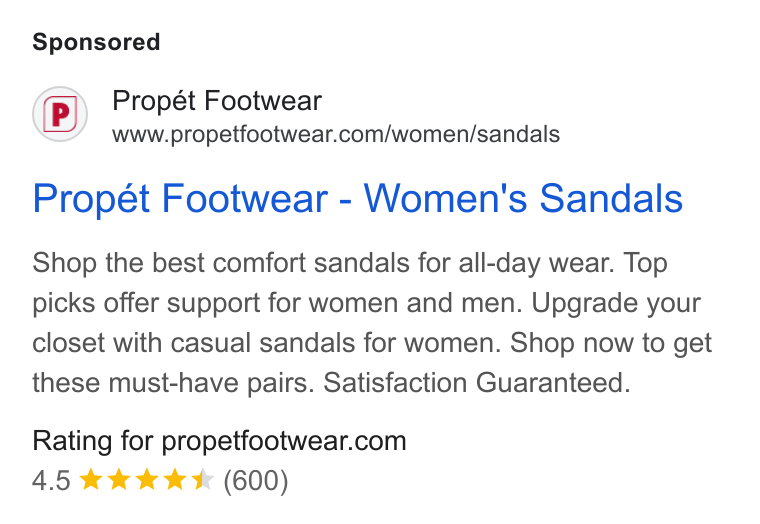Select the second gold rating star
Viewport: 760px width, 524px height.
119,480
